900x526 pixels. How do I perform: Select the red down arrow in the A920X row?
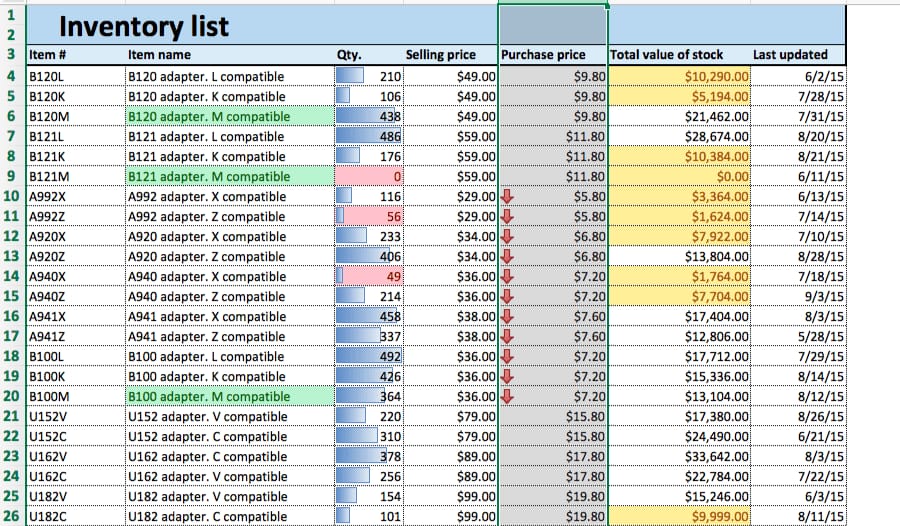pos(507,237)
